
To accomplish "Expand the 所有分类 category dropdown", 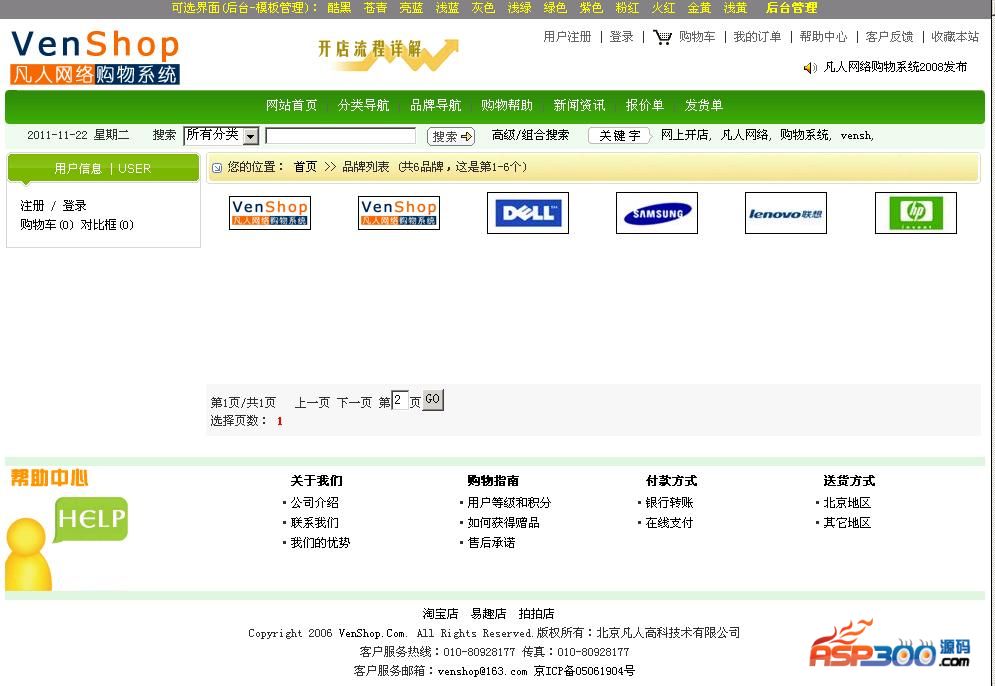I will tap(250, 136).
